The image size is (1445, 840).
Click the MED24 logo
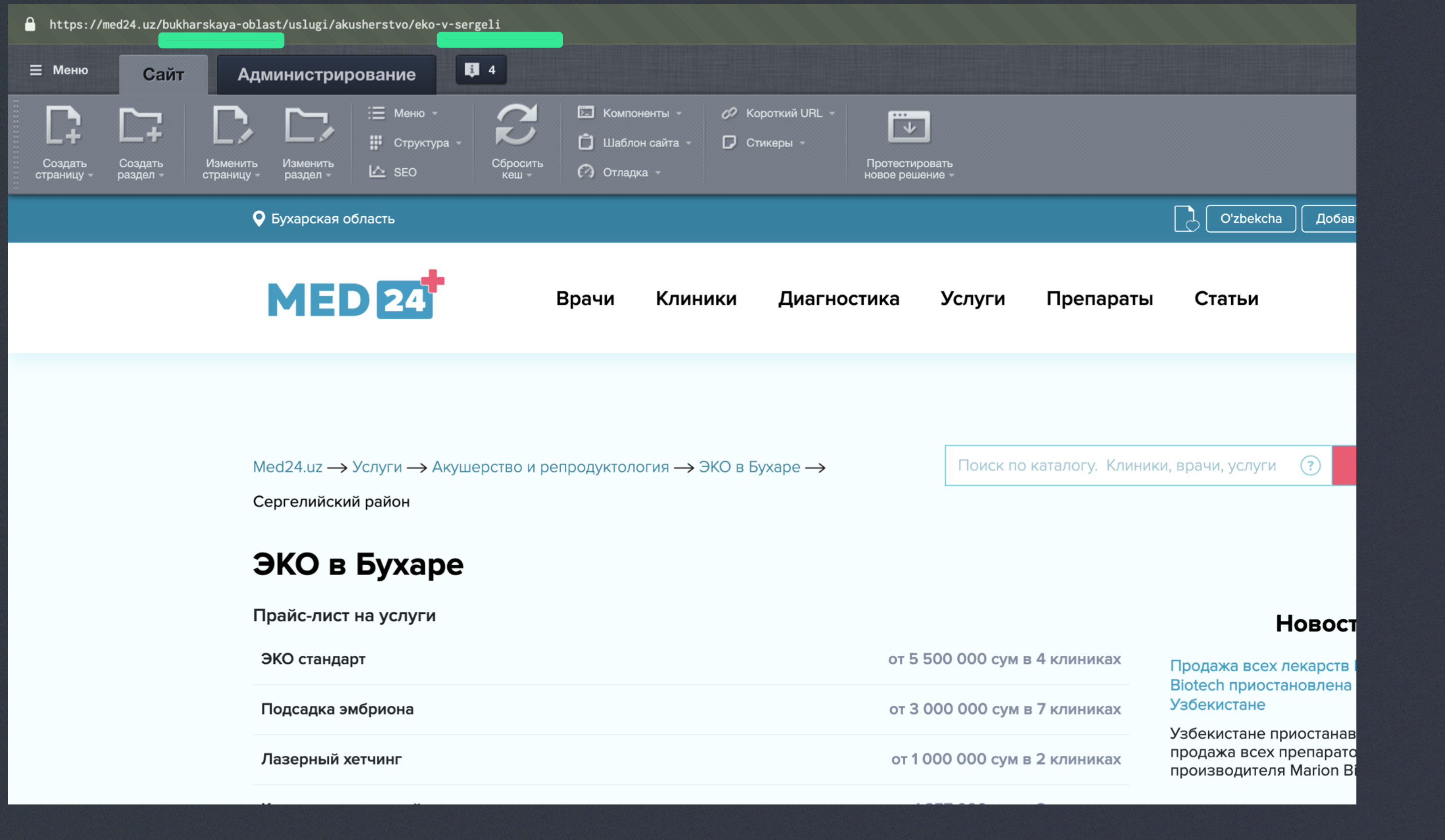click(x=355, y=295)
